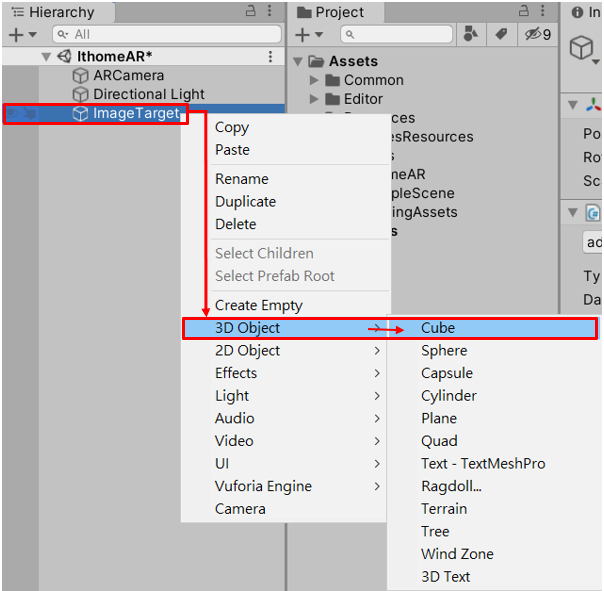Open the Effects submenu

pos(284,373)
